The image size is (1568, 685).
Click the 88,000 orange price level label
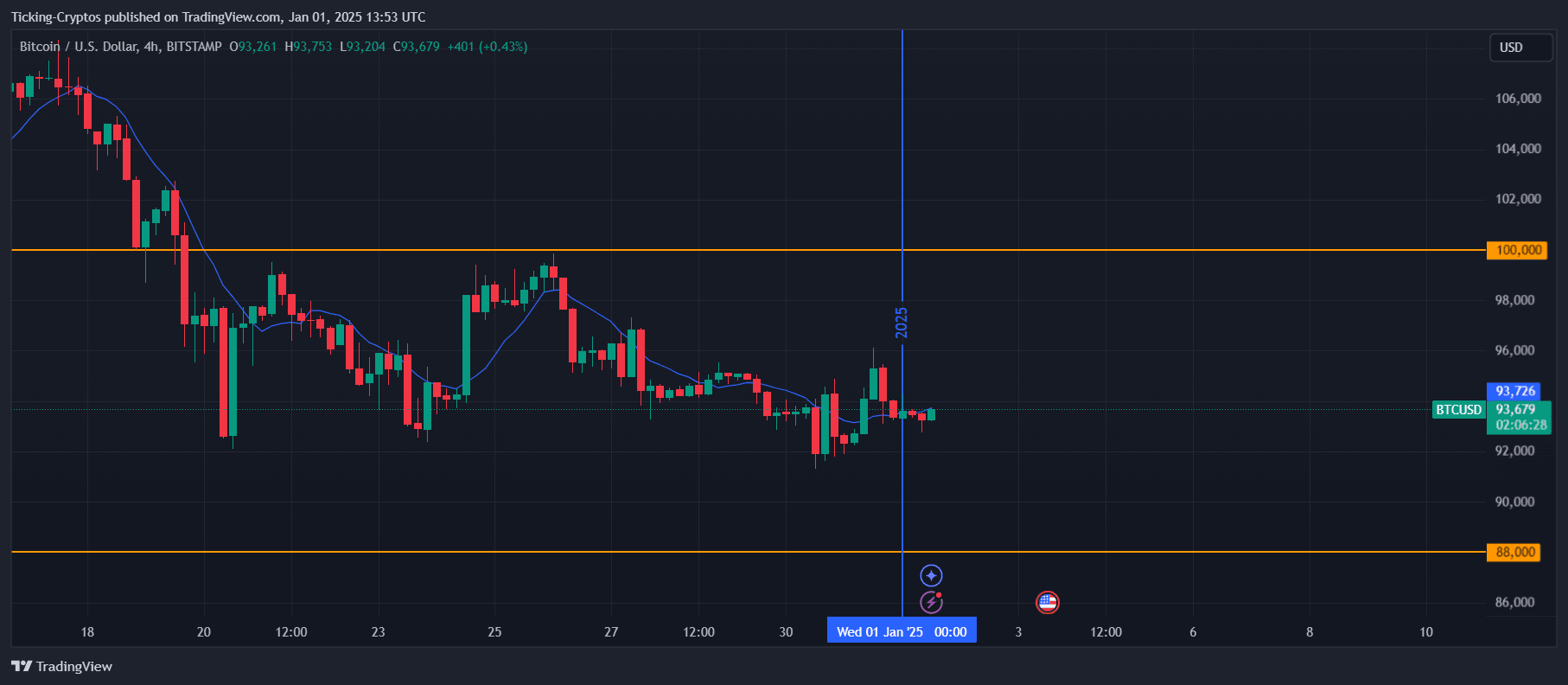point(1514,552)
